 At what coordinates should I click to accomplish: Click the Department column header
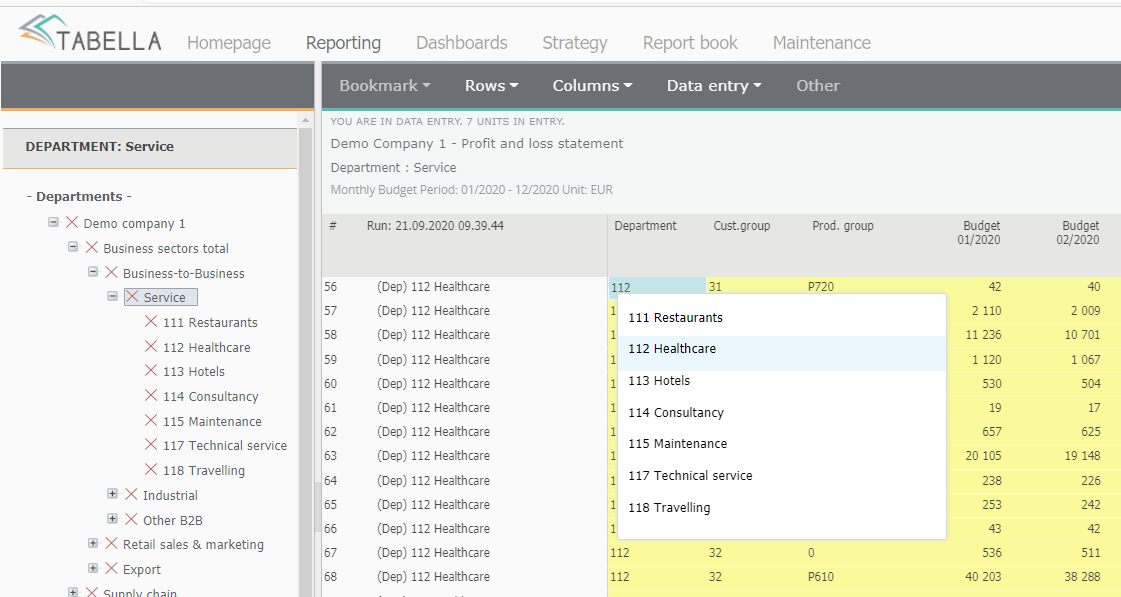646,225
